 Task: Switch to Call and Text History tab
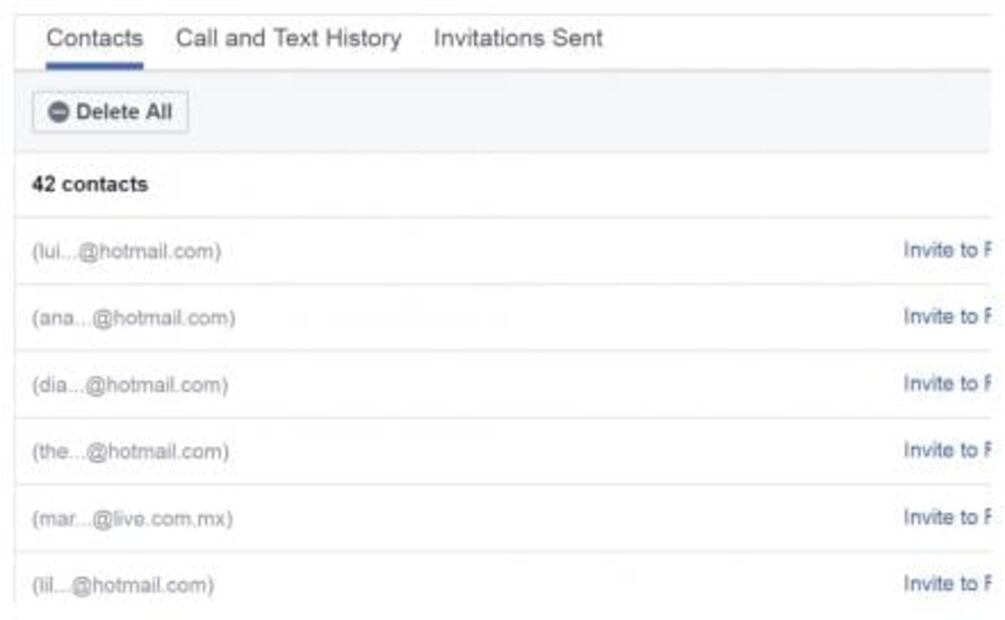288,39
